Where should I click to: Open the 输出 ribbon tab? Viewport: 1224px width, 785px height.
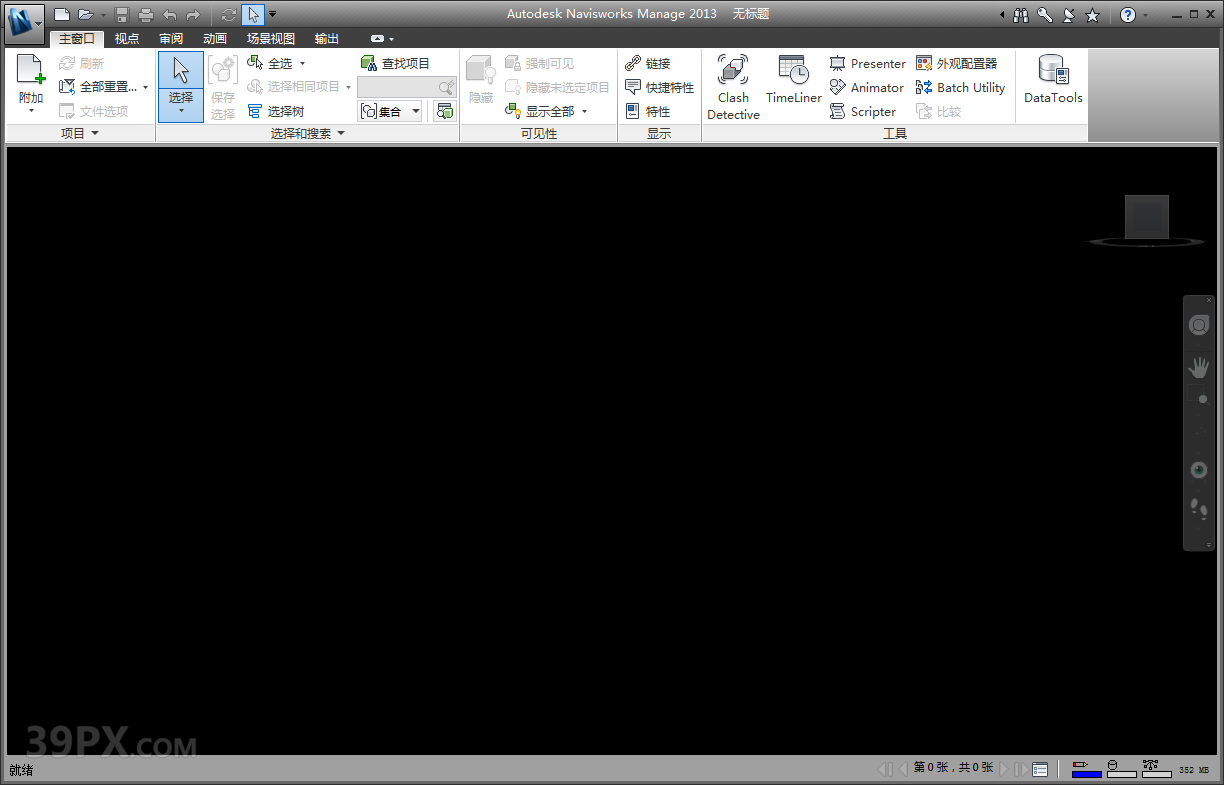pyautogui.click(x=326, y=38)
